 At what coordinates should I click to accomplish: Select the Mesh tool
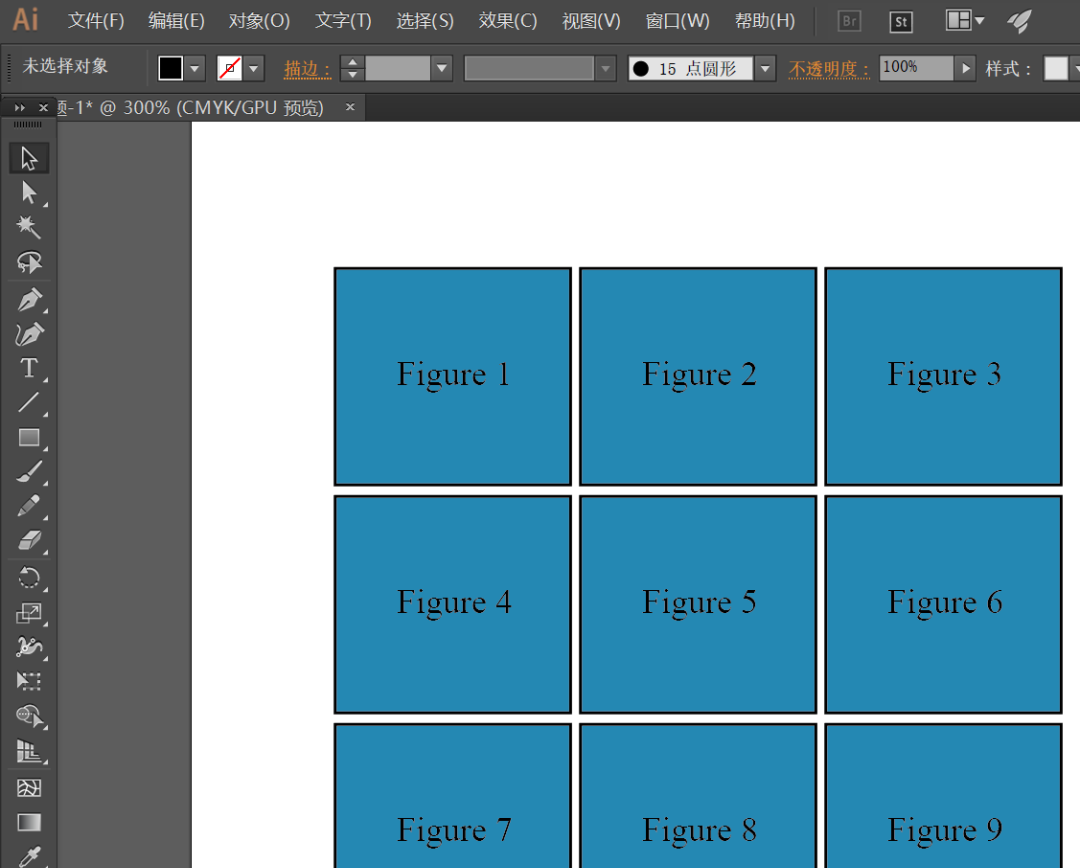tap(29, 787)
